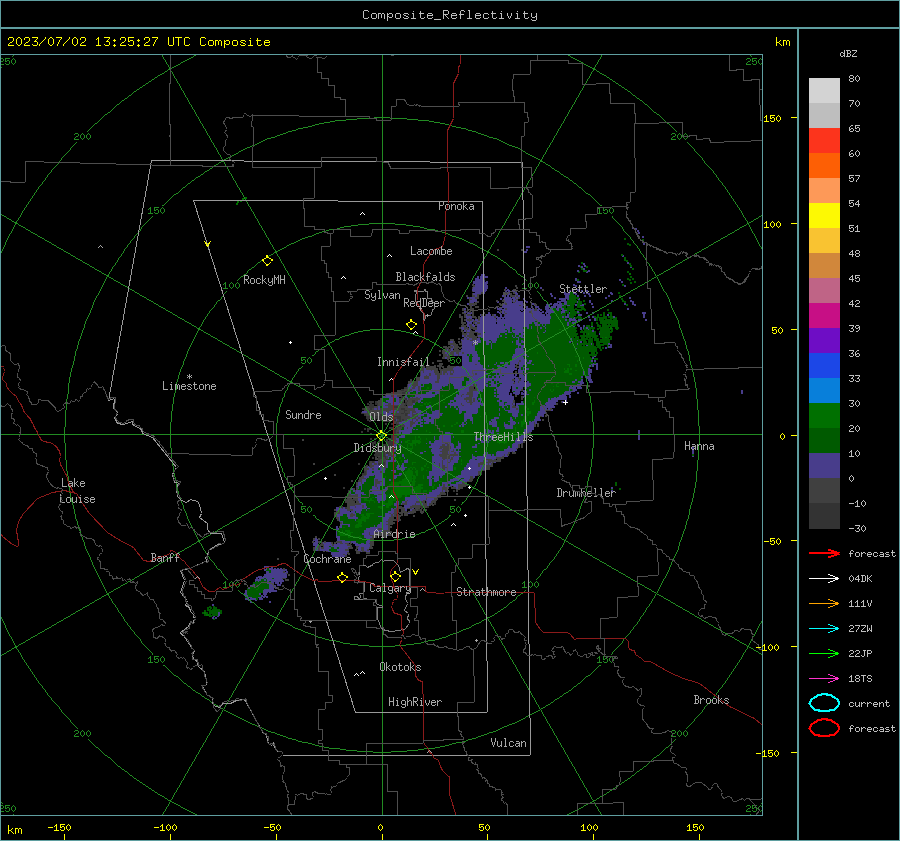Screen dimensions: 900x841
Task: Click the RockyMH label
Action: [x=264, y=280]
